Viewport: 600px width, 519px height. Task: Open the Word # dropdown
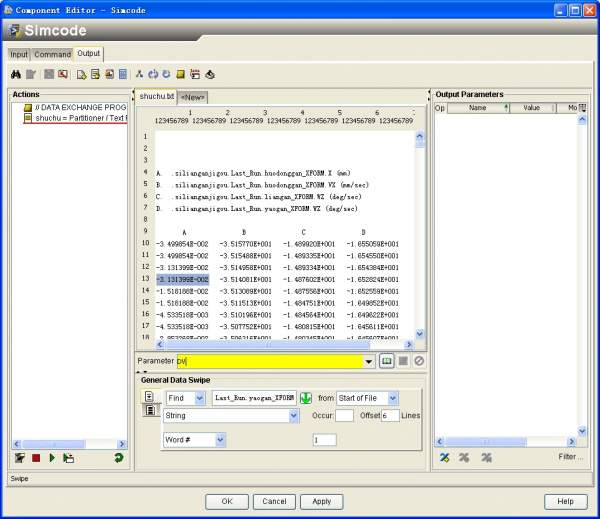[220, 440]
